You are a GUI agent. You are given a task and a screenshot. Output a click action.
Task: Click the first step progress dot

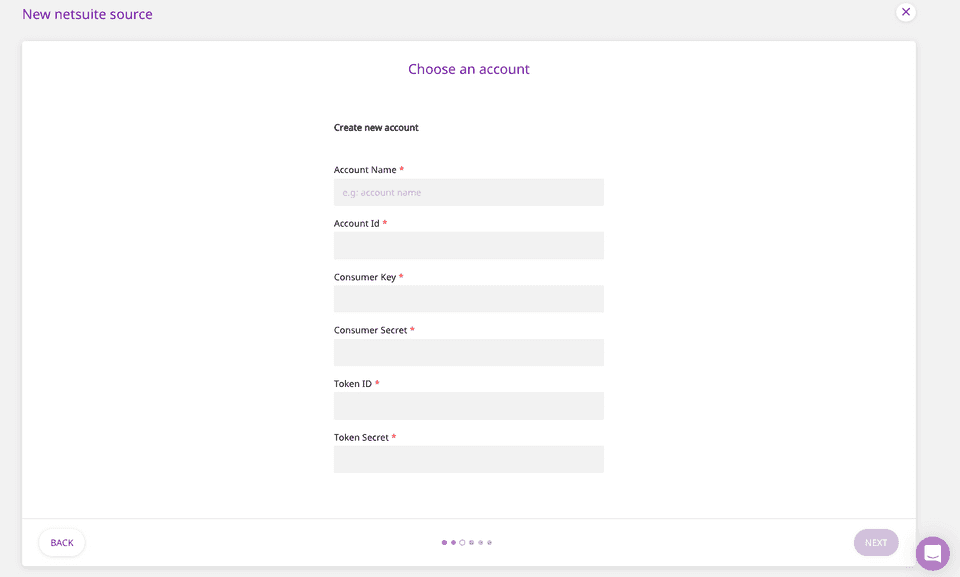(444, 543)
